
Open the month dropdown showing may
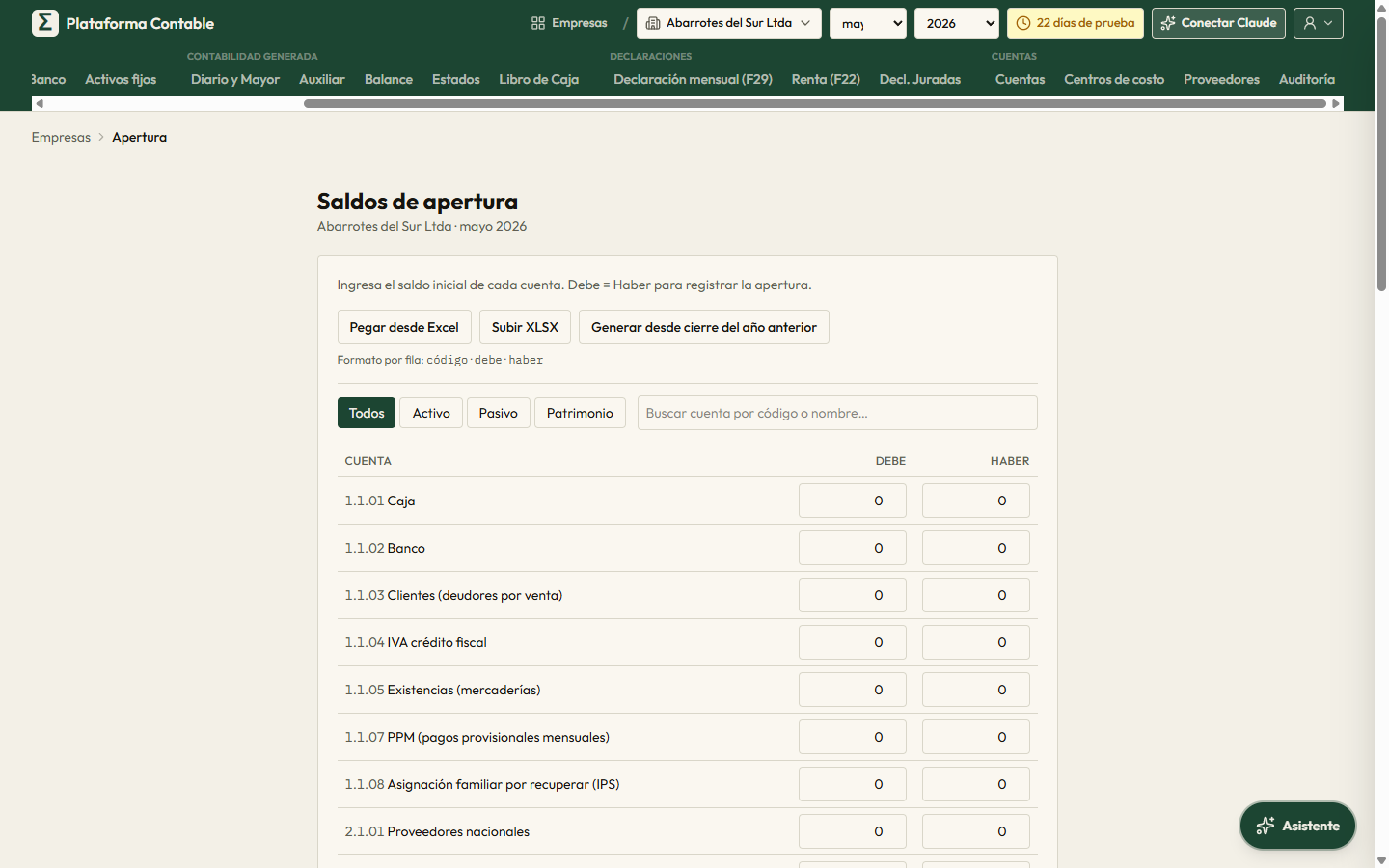click(x=868, y=23)
